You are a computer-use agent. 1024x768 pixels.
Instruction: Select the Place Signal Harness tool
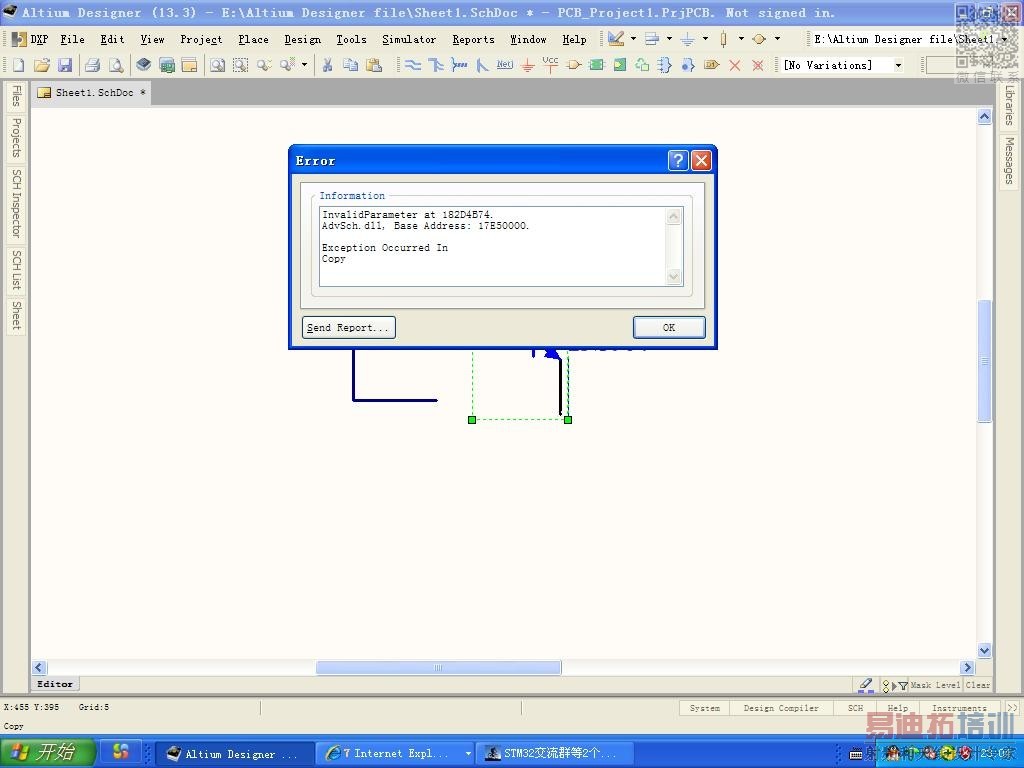[x=459, y=65]
